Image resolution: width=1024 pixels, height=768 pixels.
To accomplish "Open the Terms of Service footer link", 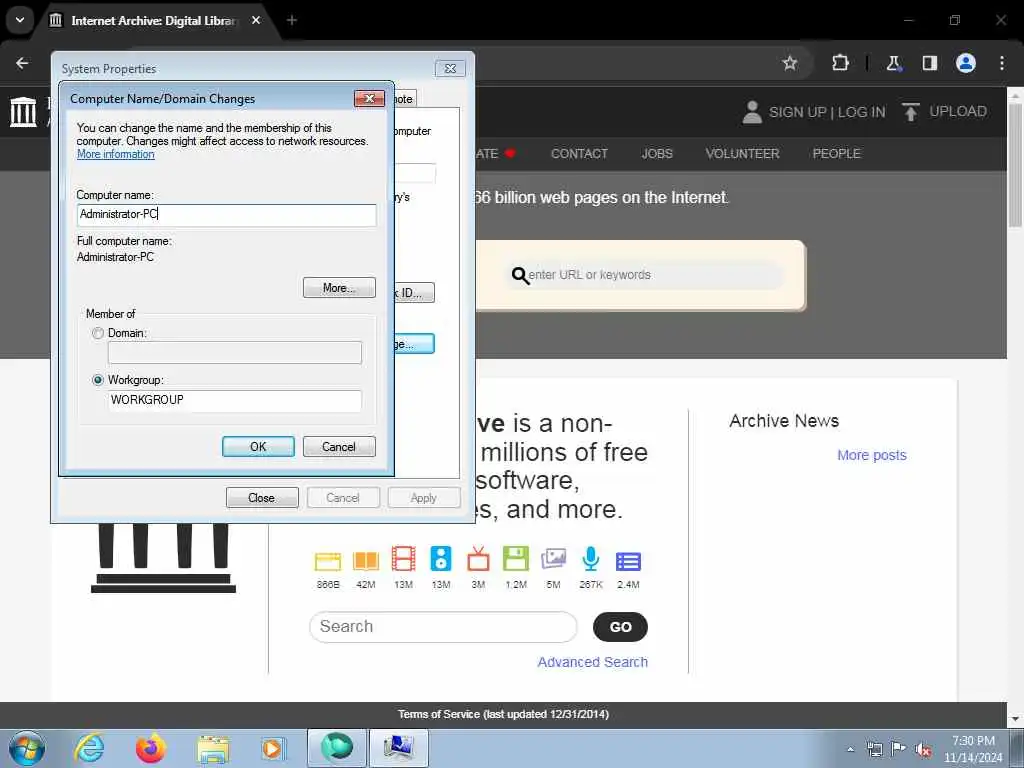I will pyautogui.click(x=504, y=714).
